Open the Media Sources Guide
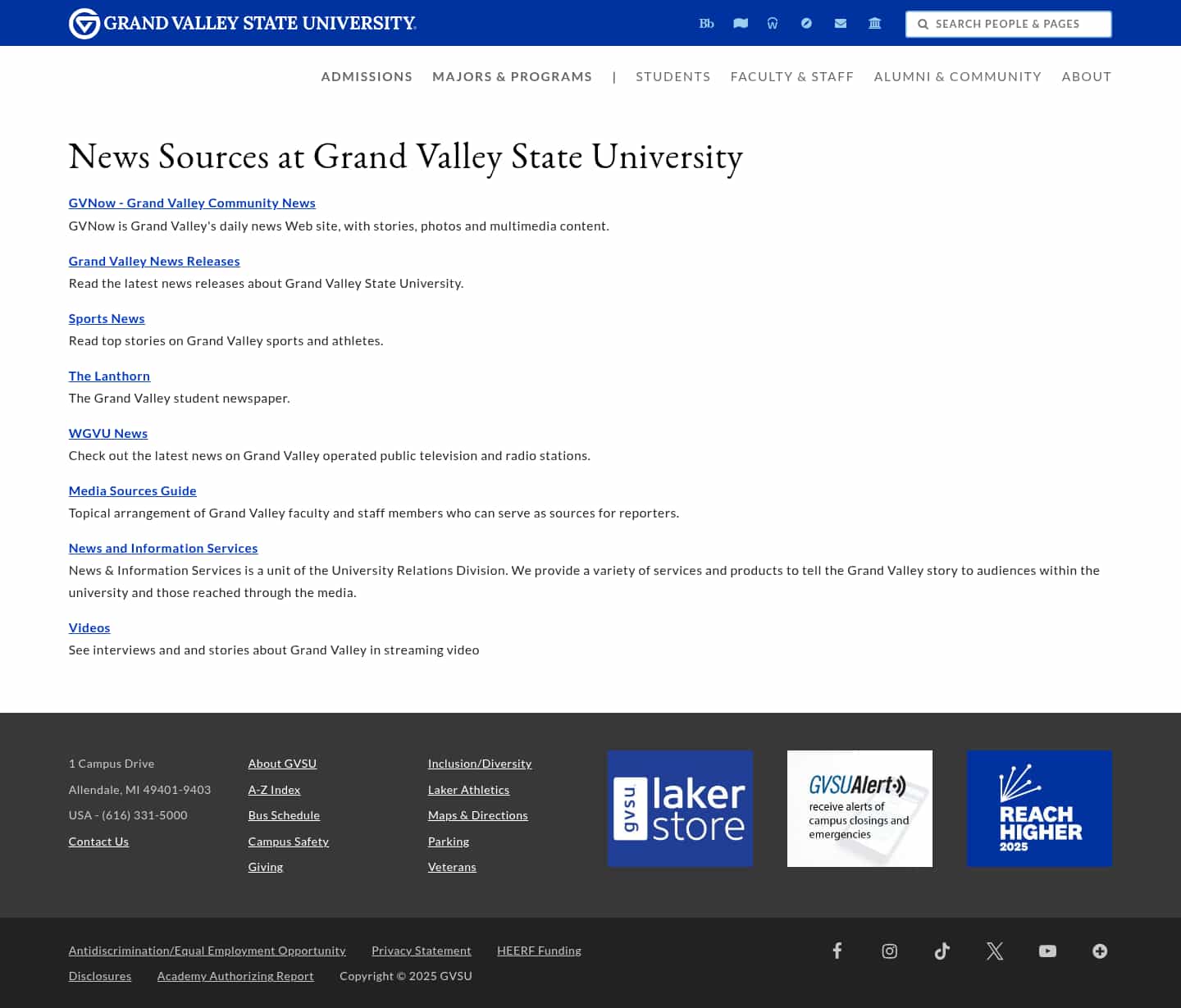Screen dimensions: 1181x1008 132,490
